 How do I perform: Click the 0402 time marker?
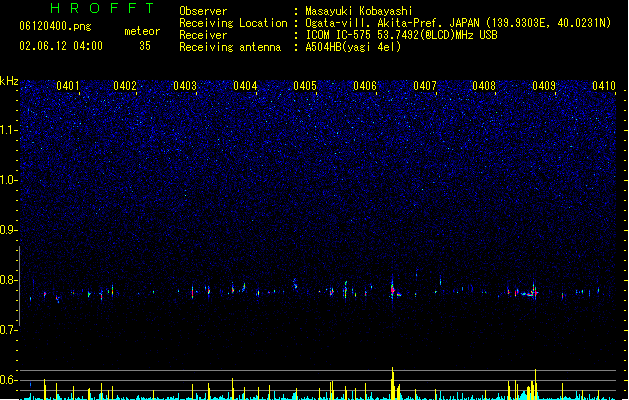125,86
